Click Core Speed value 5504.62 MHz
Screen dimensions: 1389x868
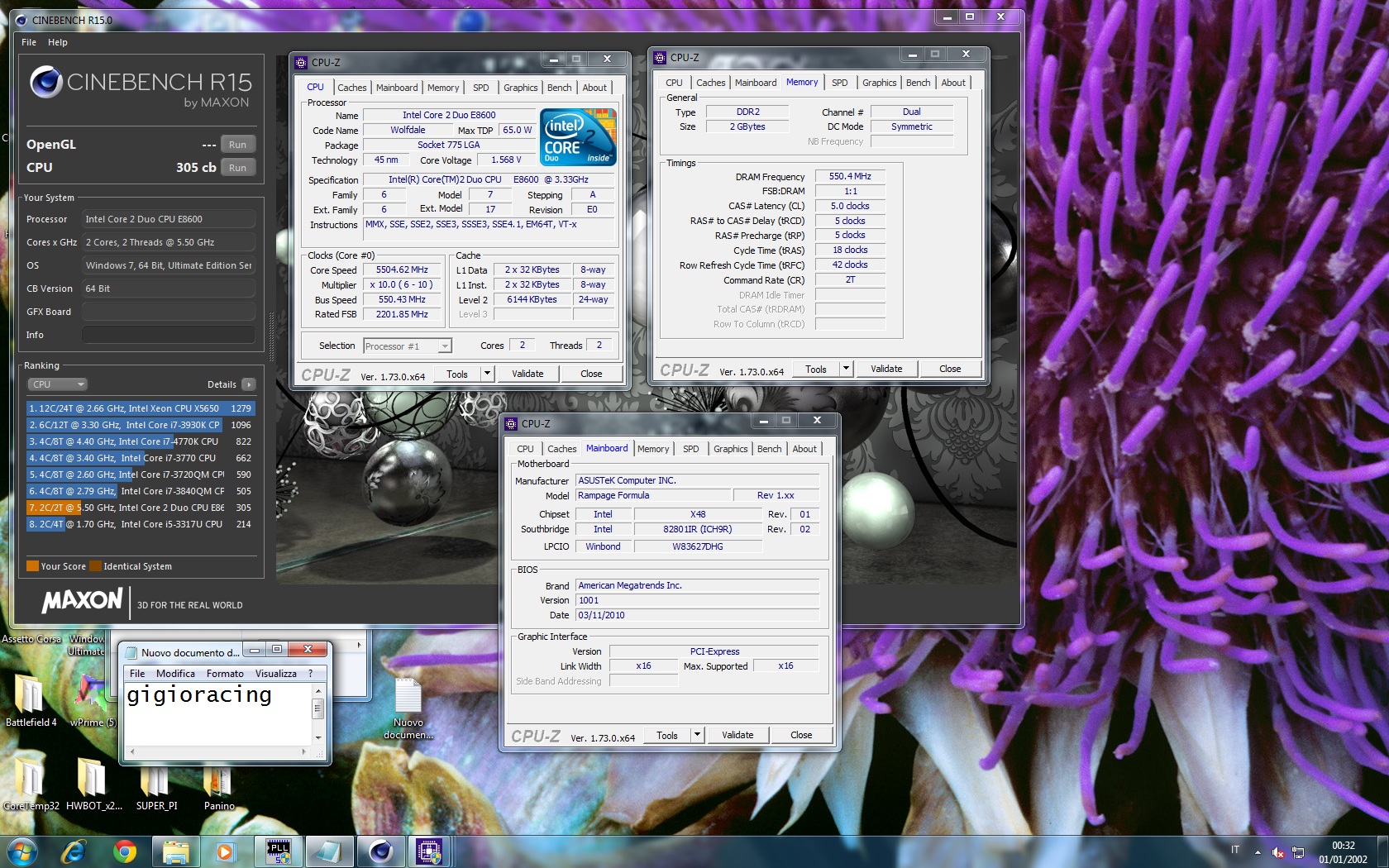coord(403,269)
